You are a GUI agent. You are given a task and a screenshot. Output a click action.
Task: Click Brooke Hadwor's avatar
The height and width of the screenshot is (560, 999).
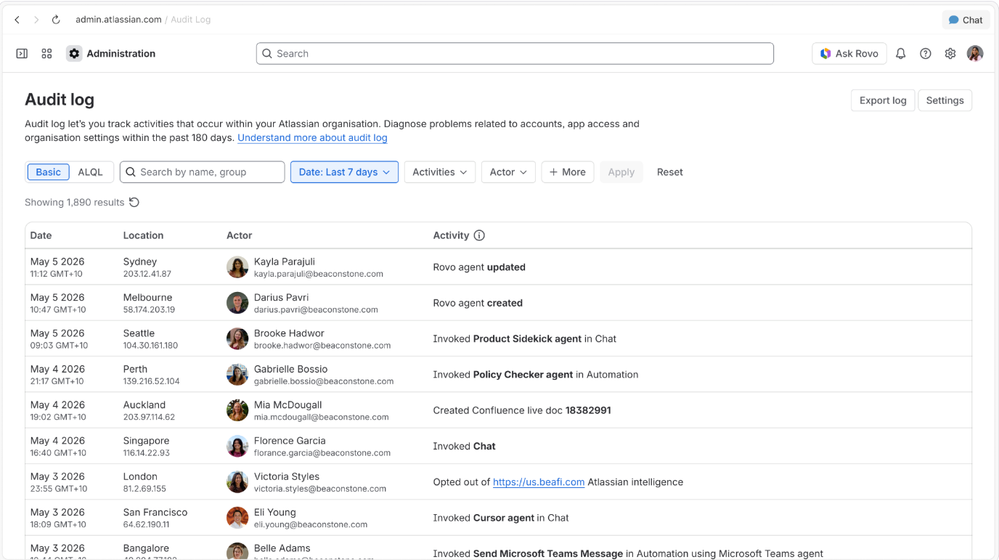237,339
